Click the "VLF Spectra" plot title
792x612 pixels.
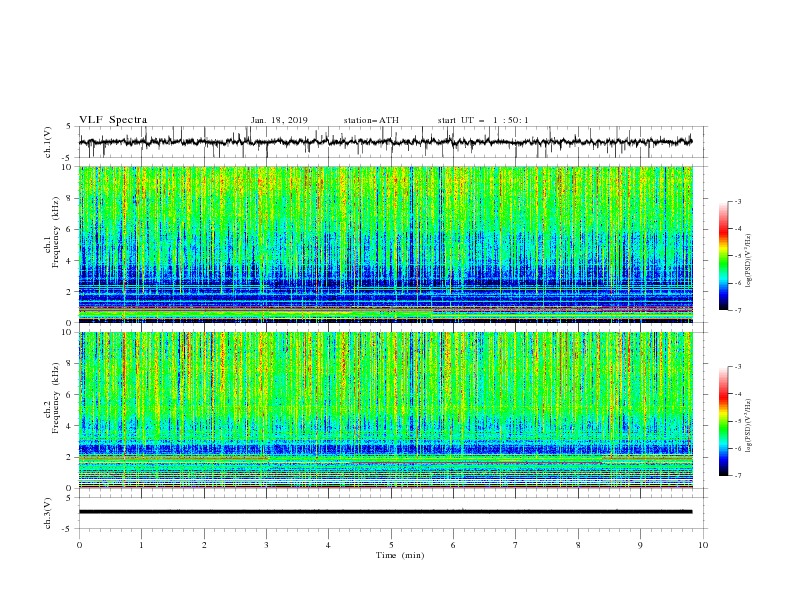point(113,120)
